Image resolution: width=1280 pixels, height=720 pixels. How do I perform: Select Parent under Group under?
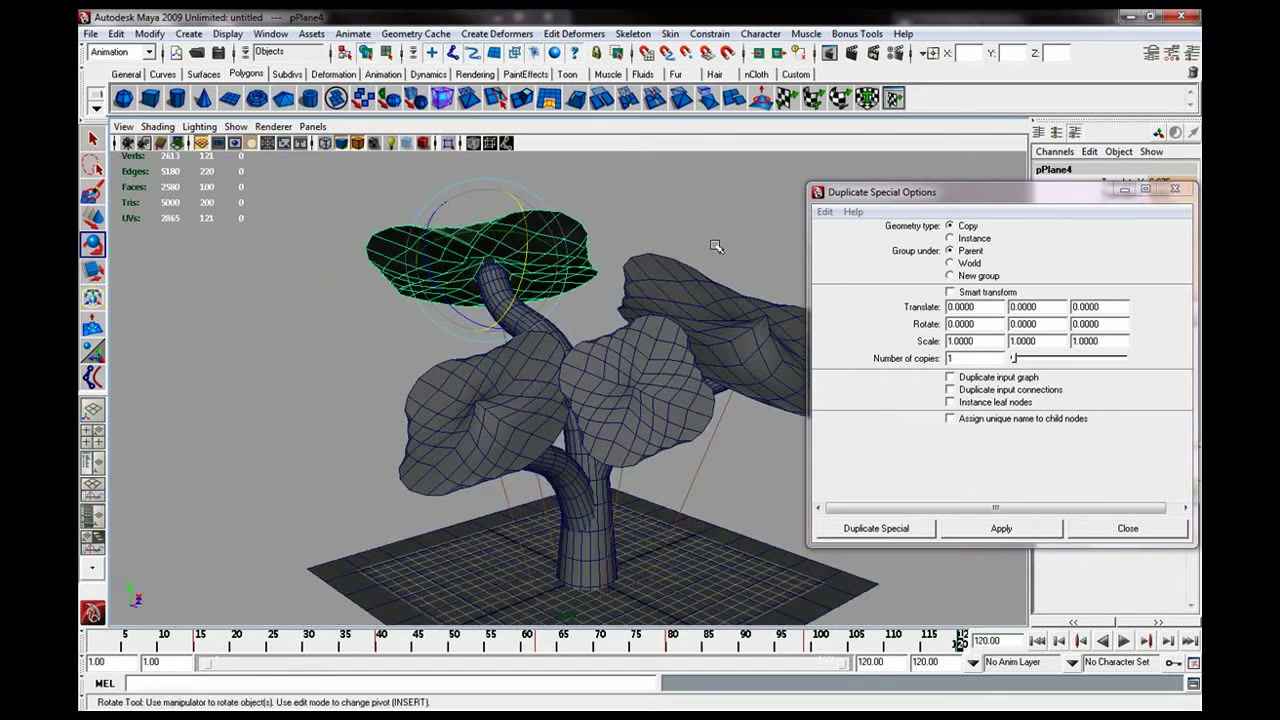click(949, 251)
